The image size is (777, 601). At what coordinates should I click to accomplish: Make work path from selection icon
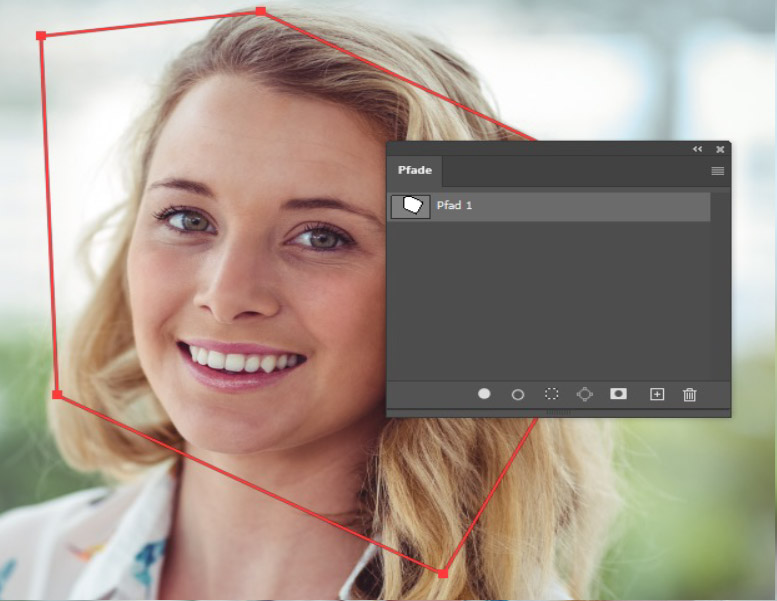[x=585, y=394]
